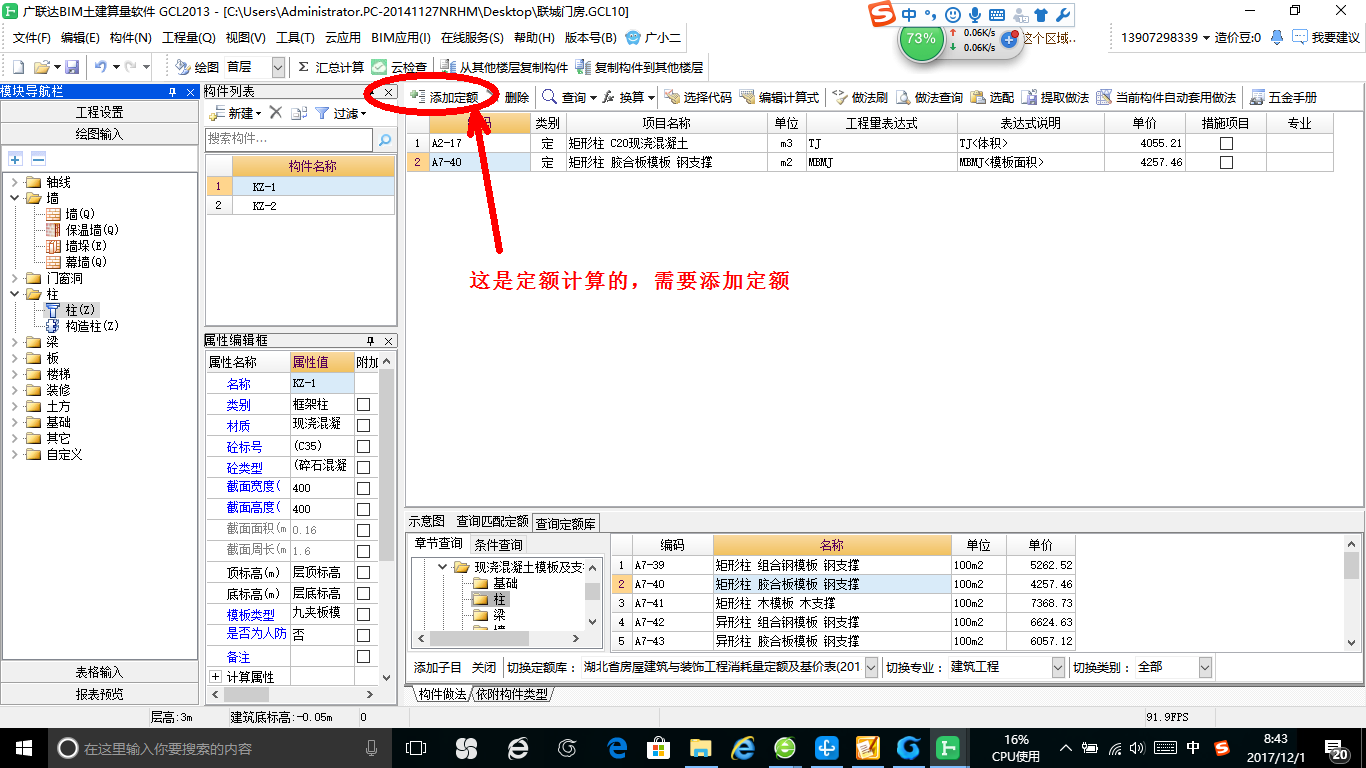Expand the 轴线 tree node
1366x768 pixels.
click(14, 182)
